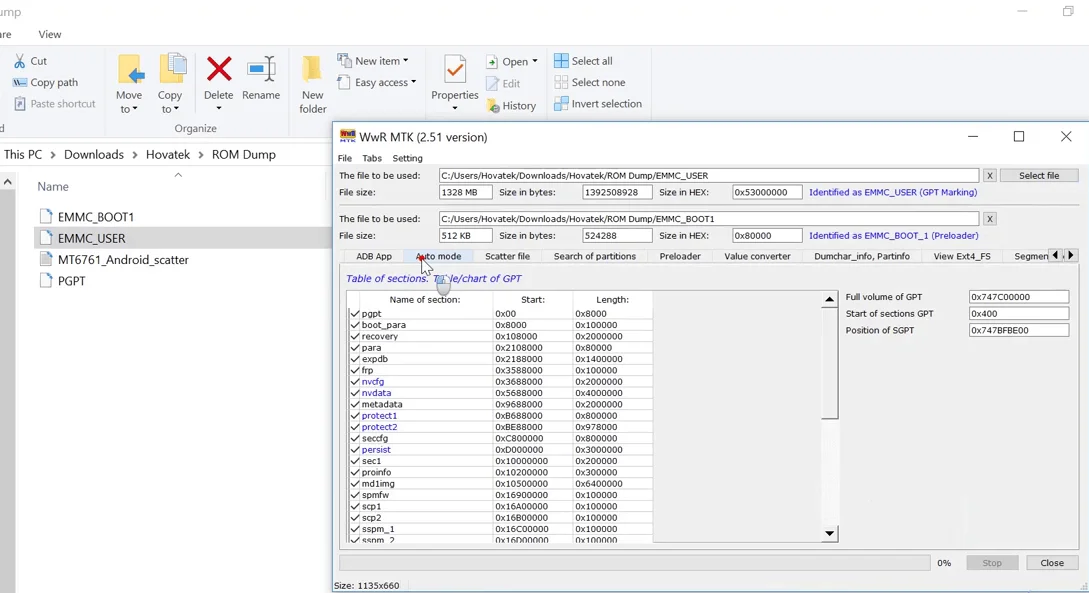Switch to the Value converter tab
Screen dimensions: 1089x593
pyautogui.click(x=757, y=256)
